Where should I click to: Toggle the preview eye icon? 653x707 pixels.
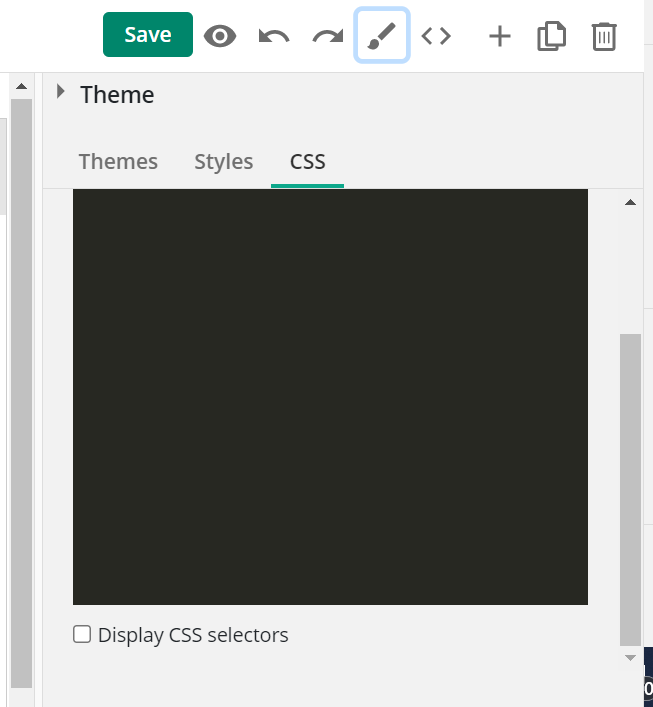point(220,36)
